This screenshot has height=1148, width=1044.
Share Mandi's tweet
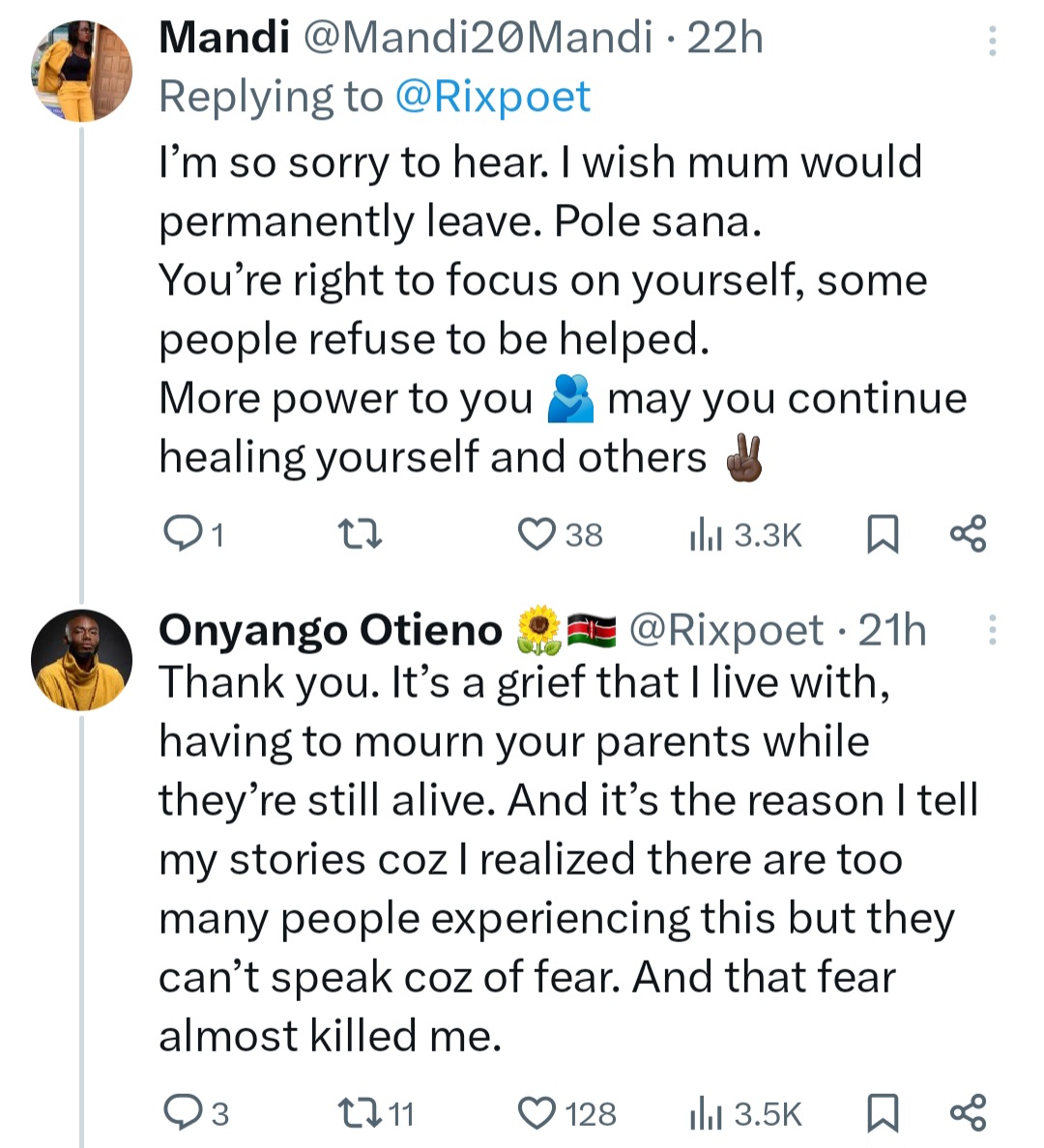coord(968,533)
